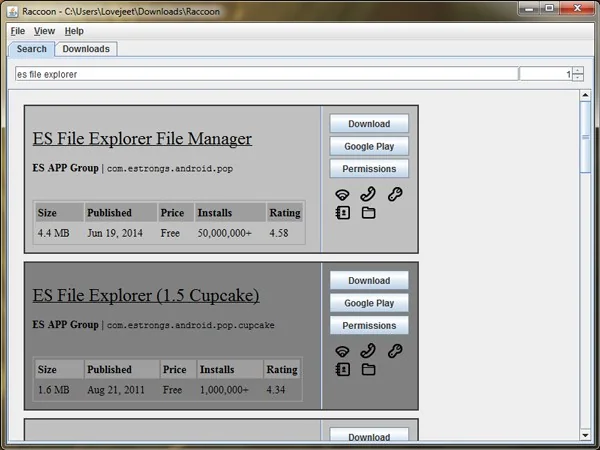Click the storage folder icon for ES File Explorer File Manager
600x450 pixels.
[368, 213]
